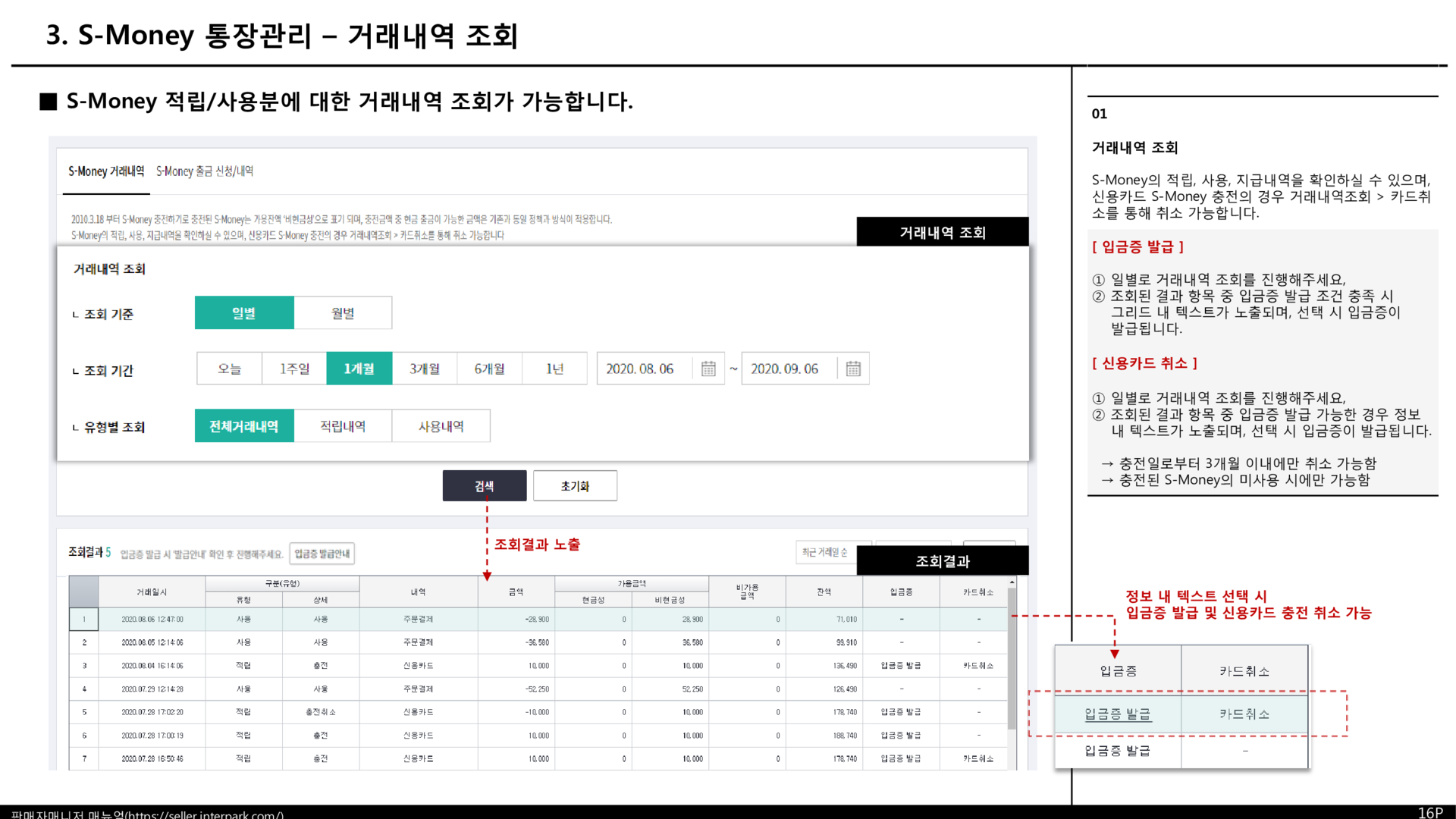This screenshot has width=1456, height=819.
Task: Click the seller.interpark.com footer URL
Action: click(206, 814)
